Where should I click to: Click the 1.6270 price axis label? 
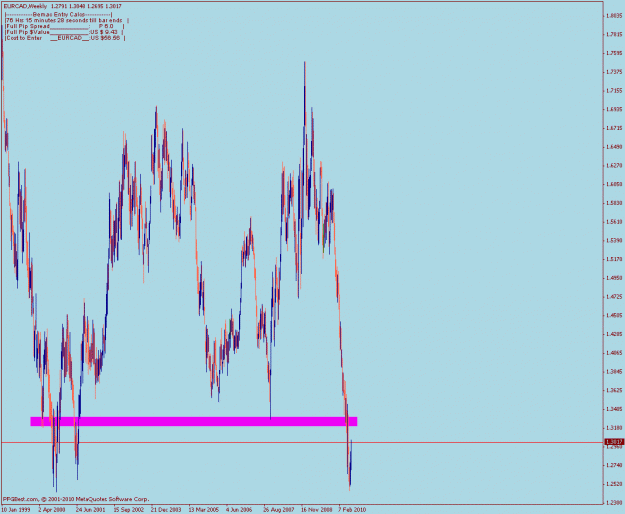(x=614, y=165)
